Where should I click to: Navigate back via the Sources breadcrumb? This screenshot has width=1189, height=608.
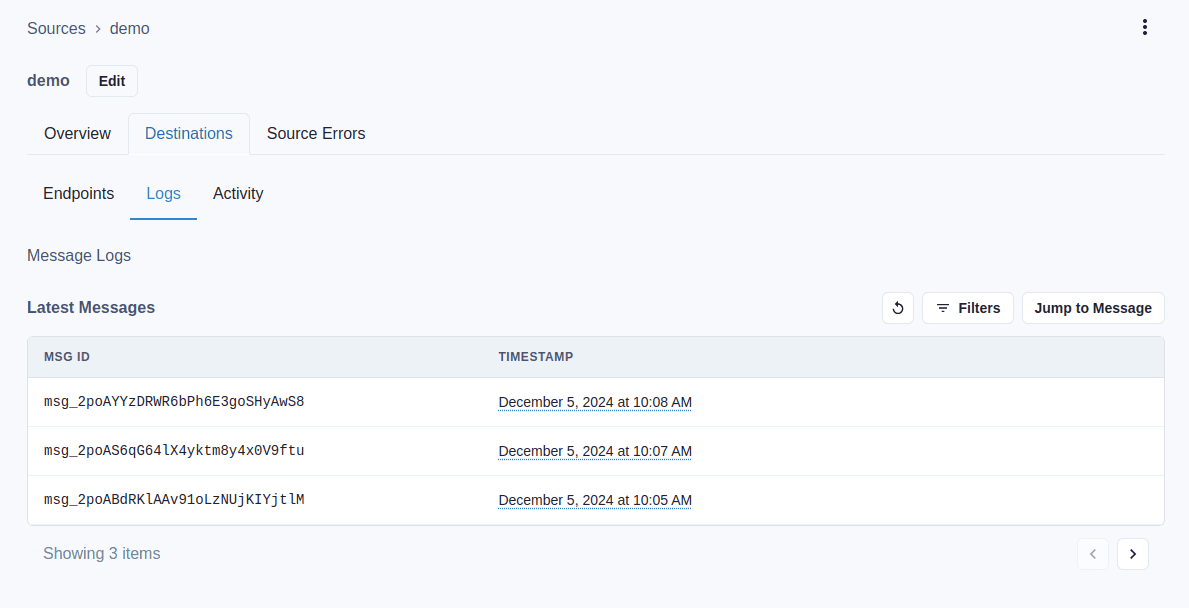(x=56, y=28)
